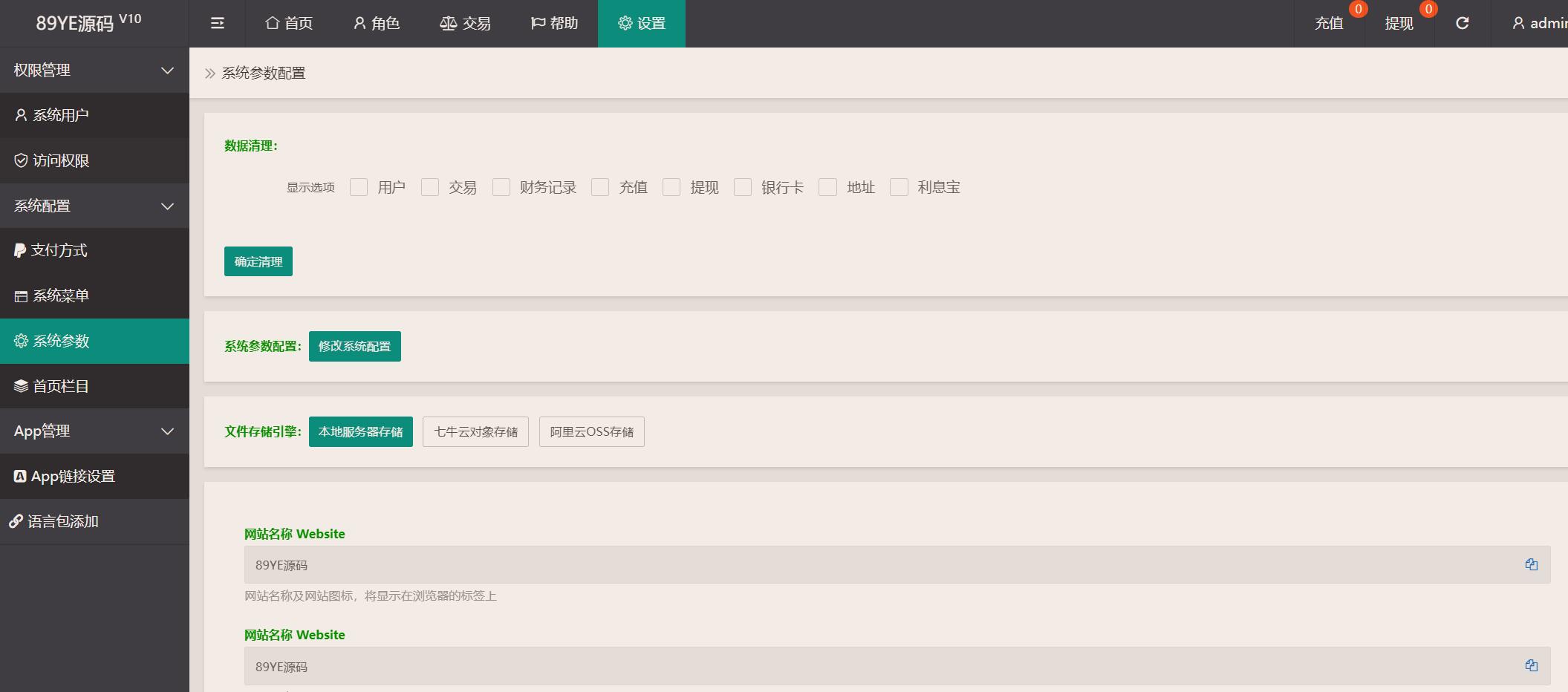This screenshot has width=1568, height=692.
Task: Open 角色 top navigation tab
Action: pyautogui.click(x=377, y=23)
